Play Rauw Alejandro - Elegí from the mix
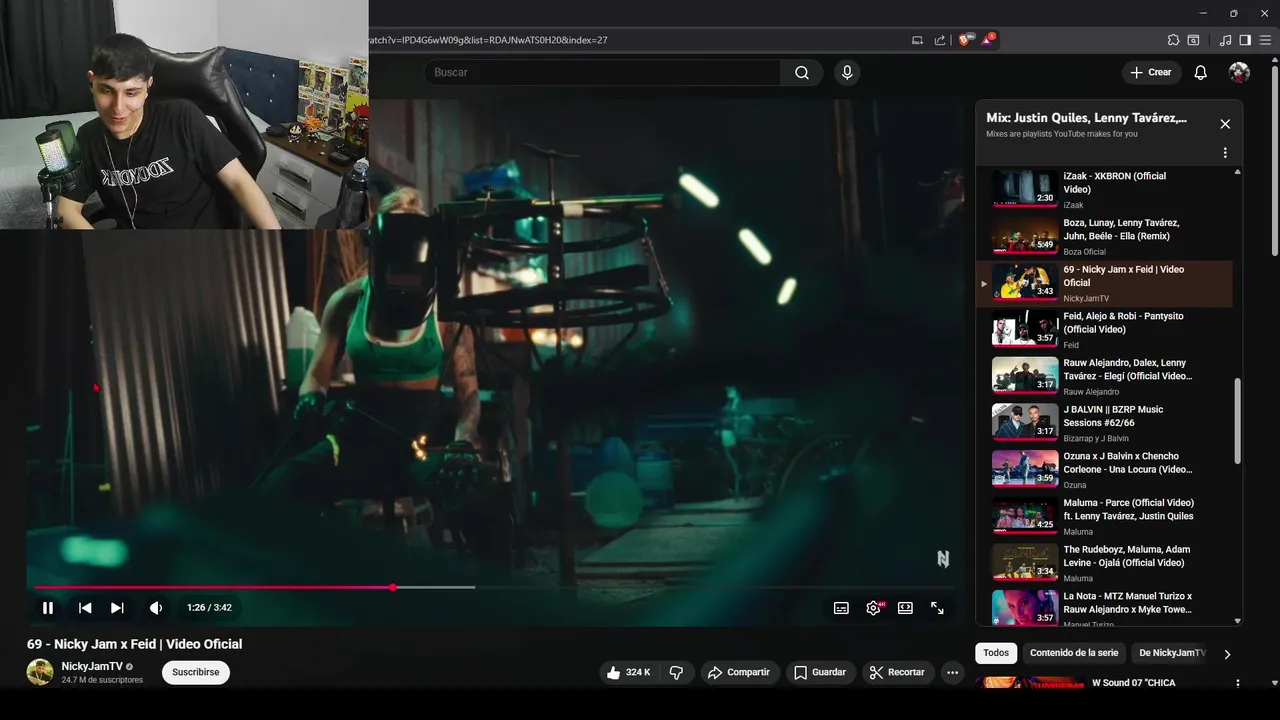 [1104, 376]
